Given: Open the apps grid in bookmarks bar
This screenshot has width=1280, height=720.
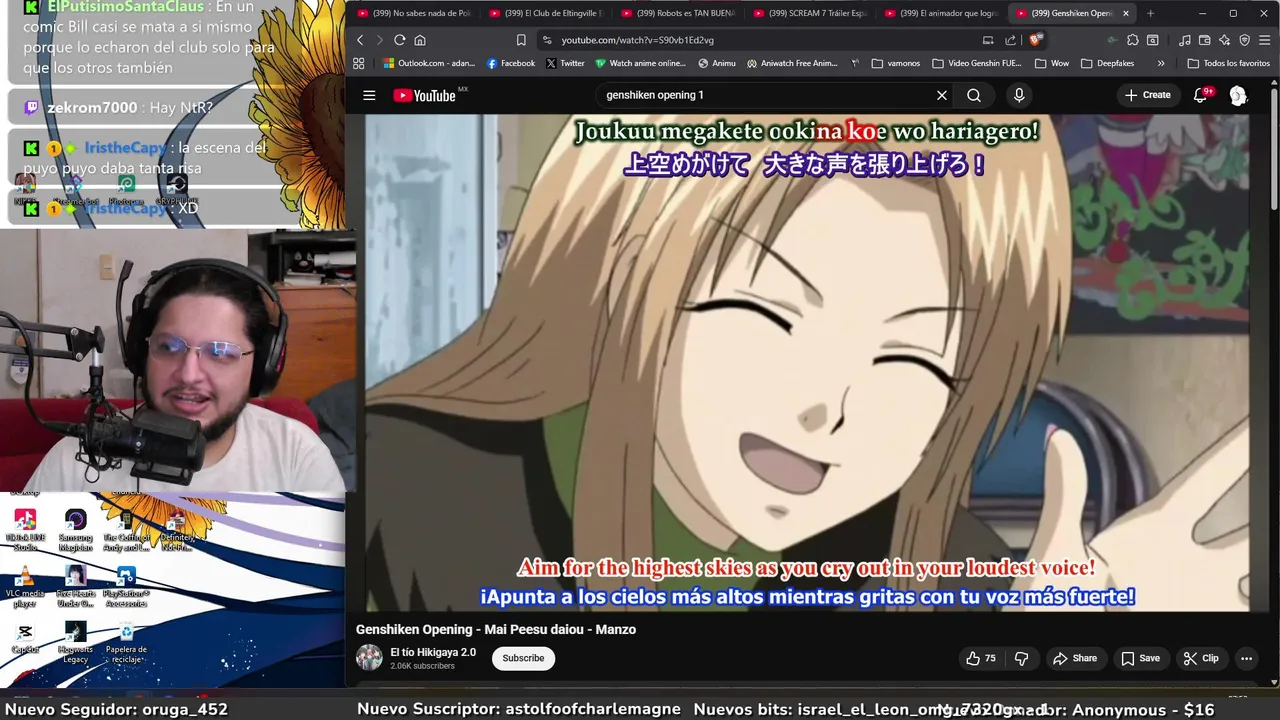Looking at the screenshot, I should click(358, 63).
